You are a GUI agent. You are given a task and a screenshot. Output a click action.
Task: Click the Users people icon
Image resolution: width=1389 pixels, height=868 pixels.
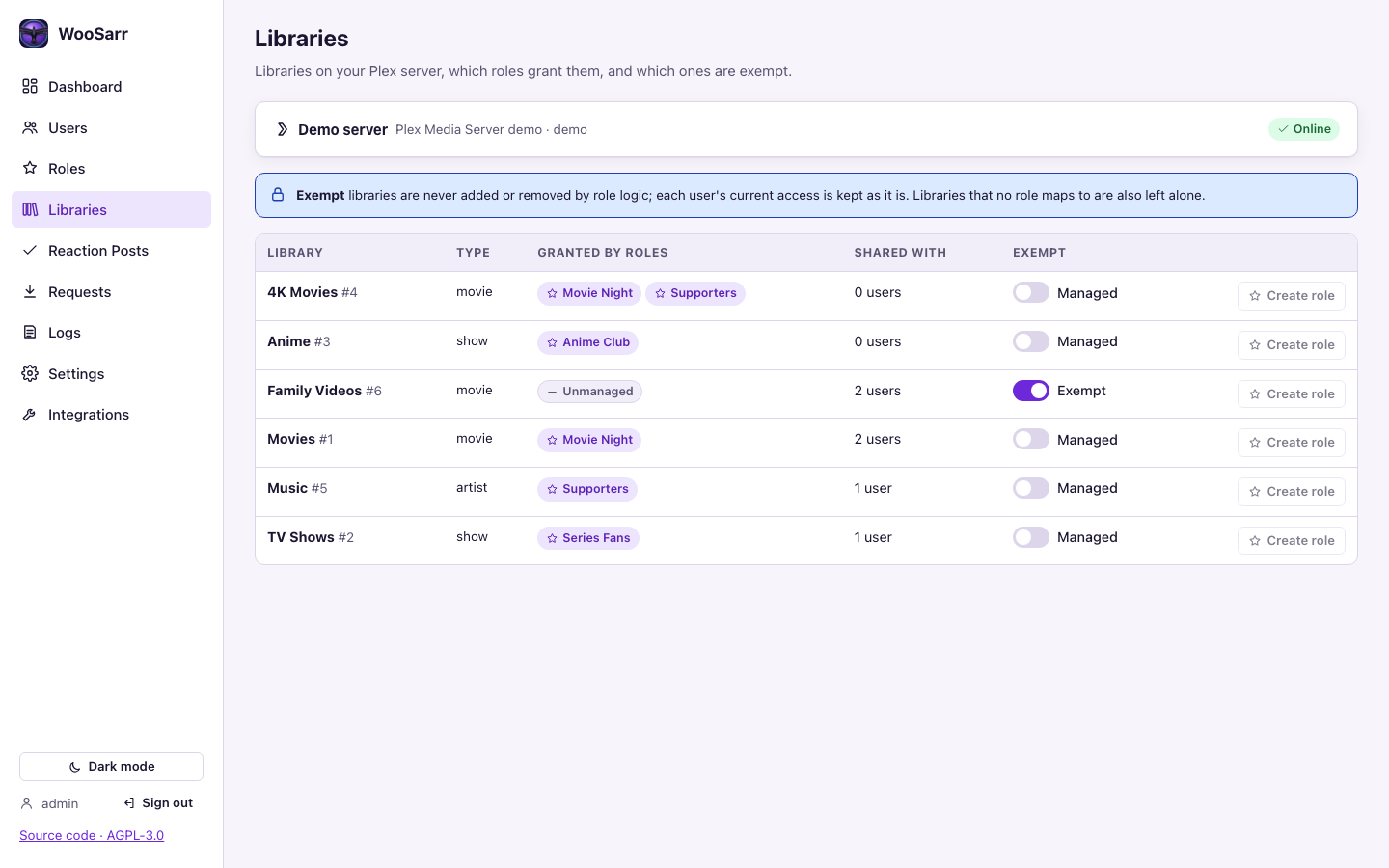30,127
